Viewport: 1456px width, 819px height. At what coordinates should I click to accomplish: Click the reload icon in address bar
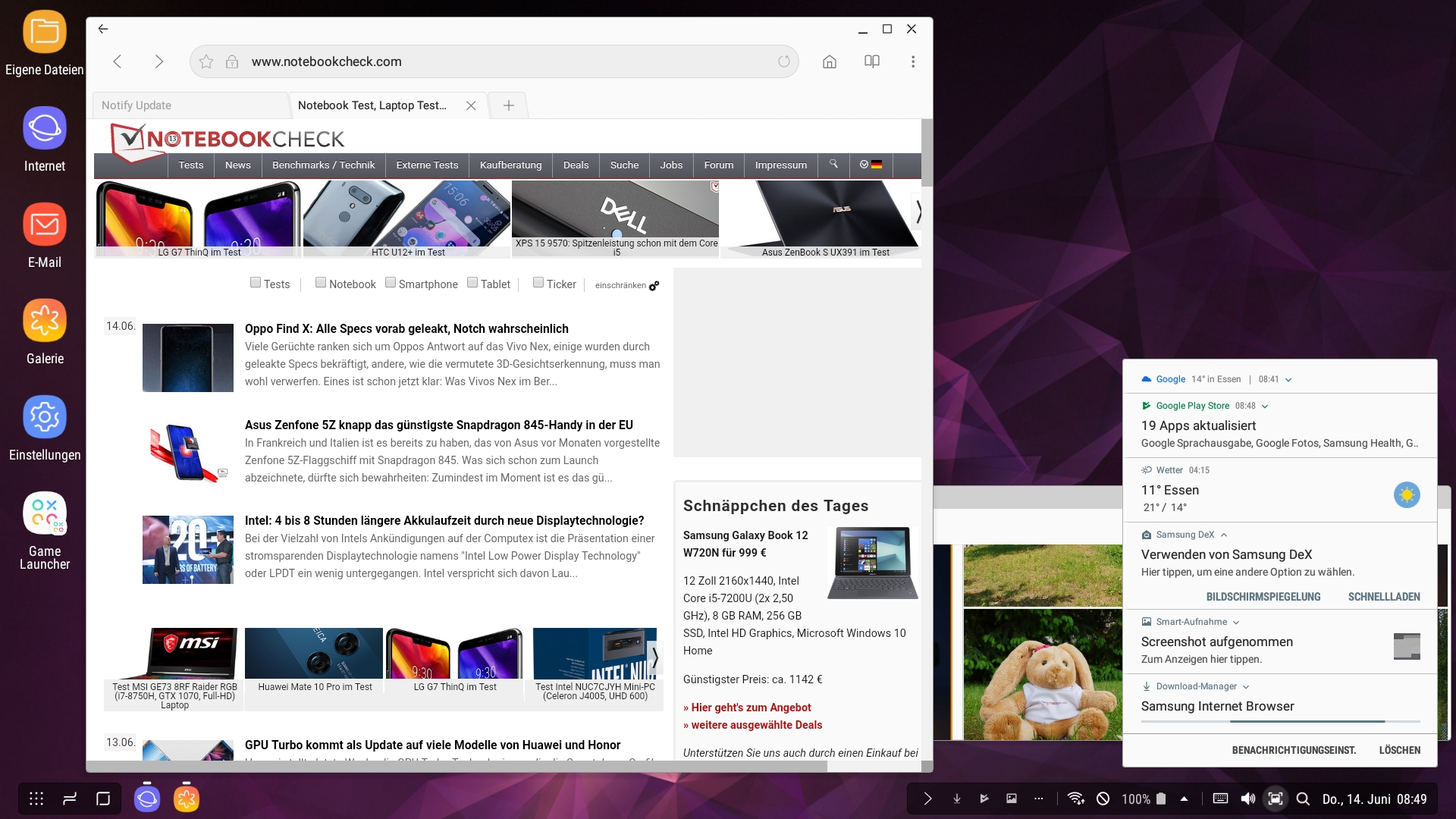tap(784, 62)
